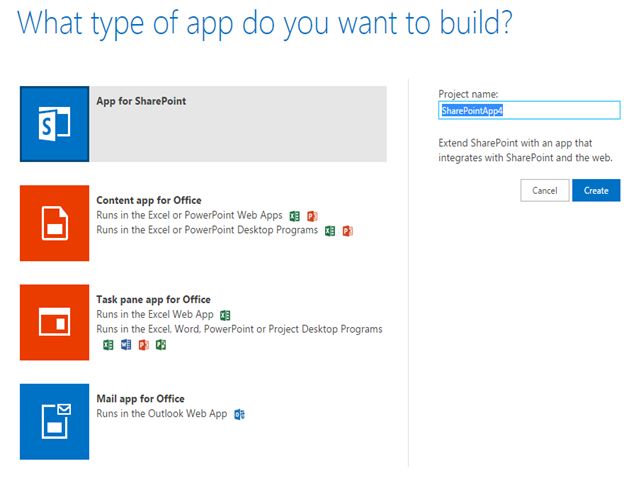Click Excel icon beside 'Excel or PowerPoint Desktop Programs'
This screenshot has width=624, height=500.
(x=330, y=231)
